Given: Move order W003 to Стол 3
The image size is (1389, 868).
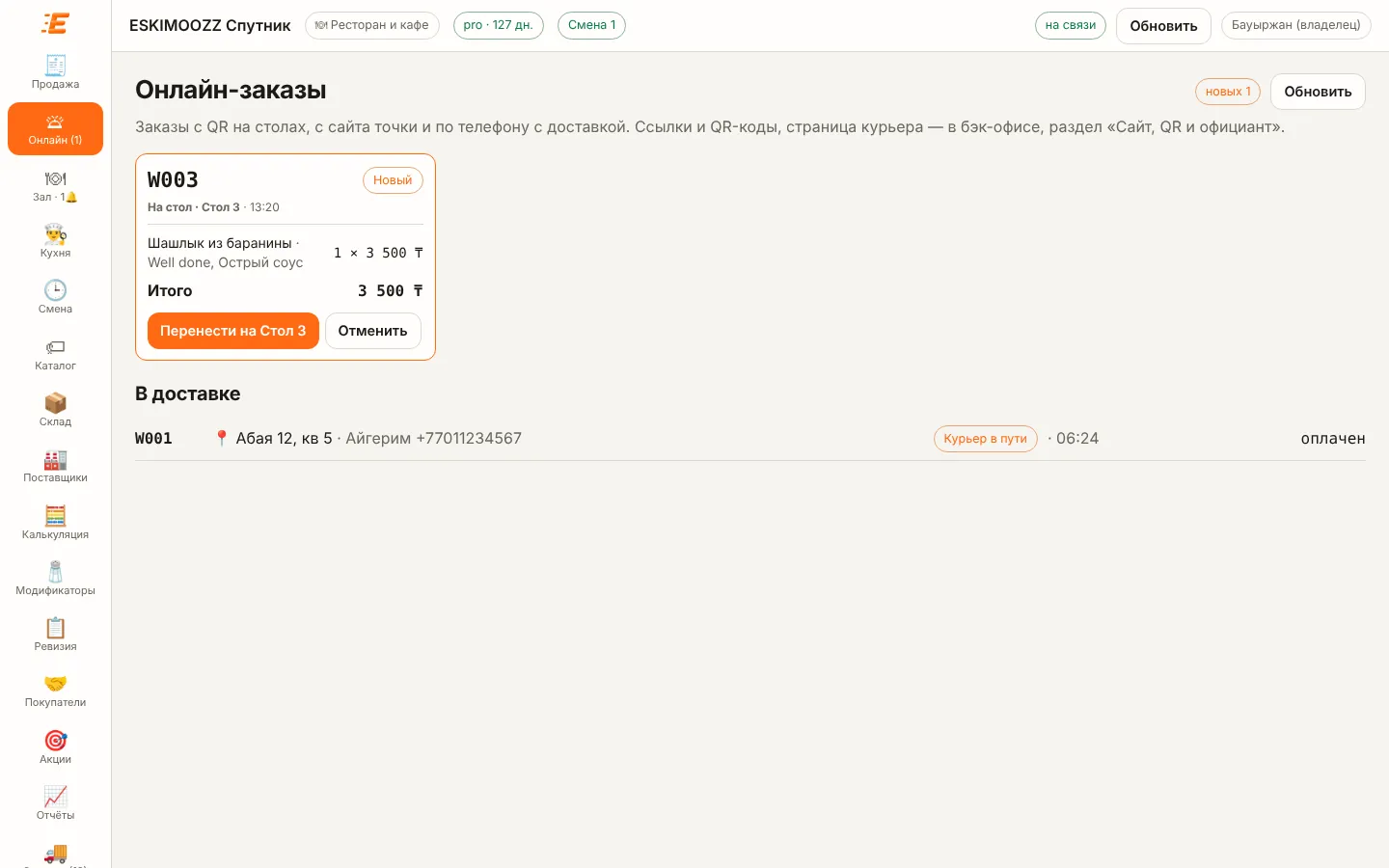Looking at the screenshot, I should (x=232, y=331).
